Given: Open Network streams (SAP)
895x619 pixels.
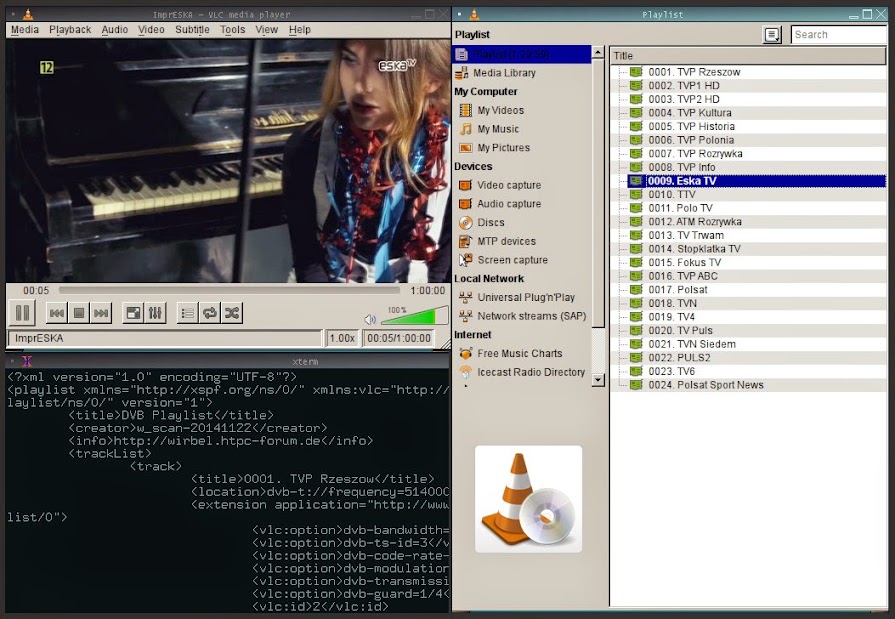Looking at the screenshot, I should [522, 316].
